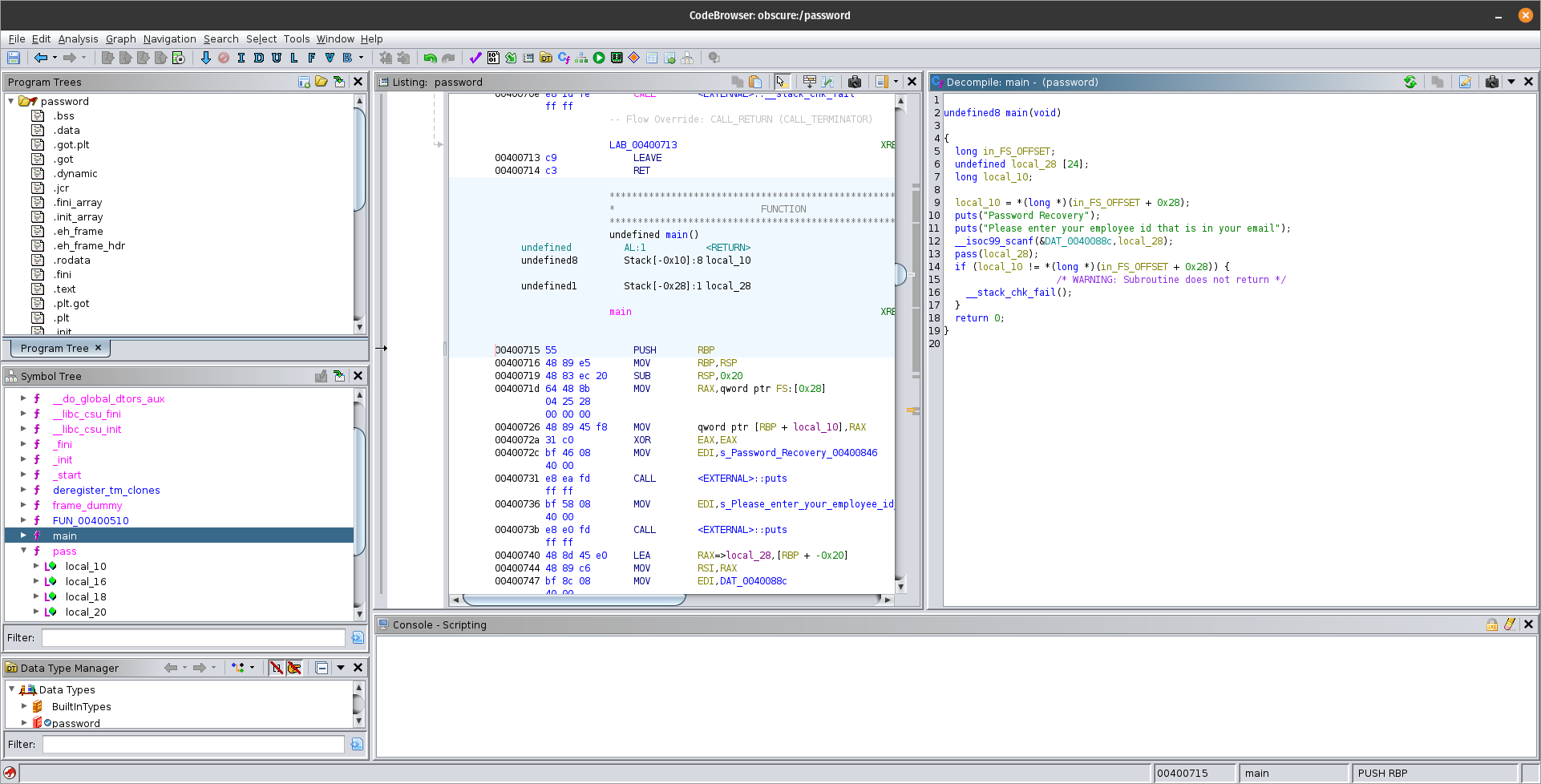Viewport: 1541px width, 784px height.
Task: Open the Decompile panel dropdown menu arrow
Action: (x=1511, y=82)
